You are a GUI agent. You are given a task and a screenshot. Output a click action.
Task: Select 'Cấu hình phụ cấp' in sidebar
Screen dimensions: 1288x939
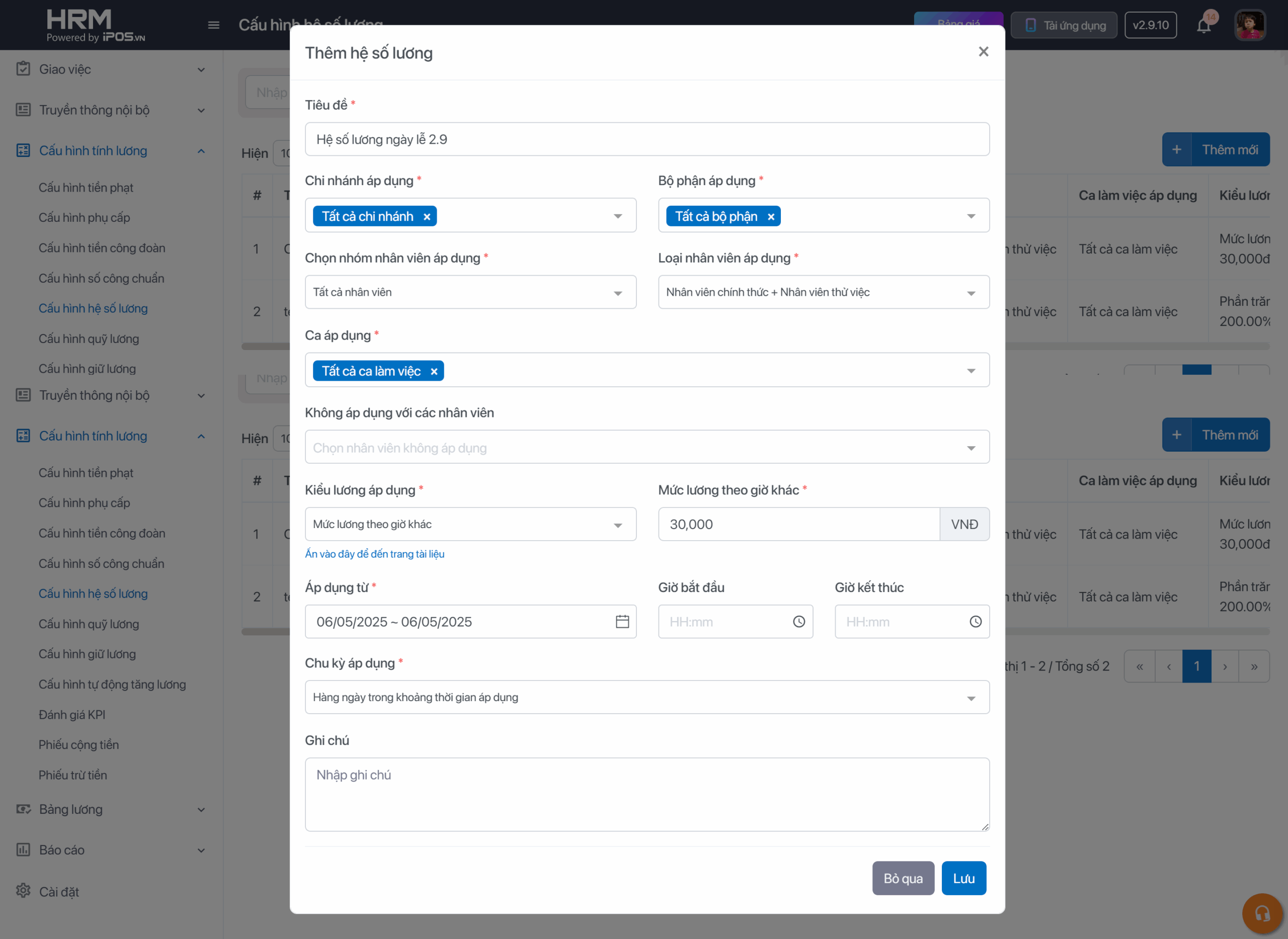tap(84, 218)
